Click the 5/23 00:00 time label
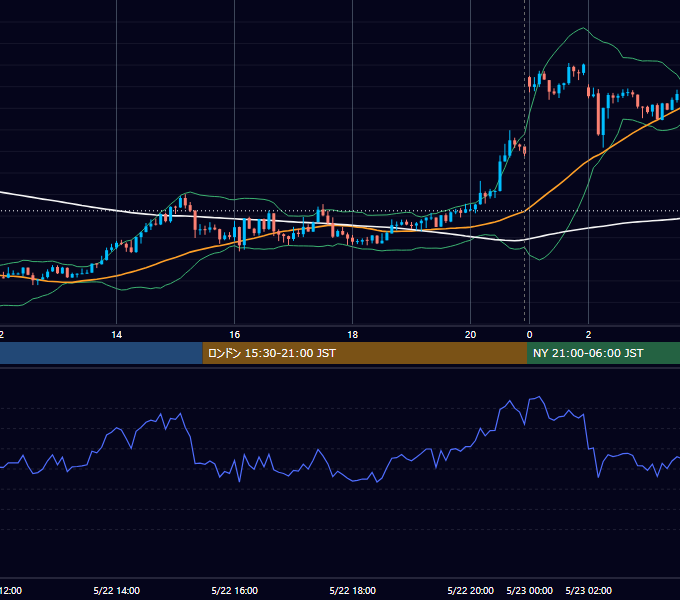Image resolution: width=680 pixels, height=600 pixels. point(530,590)
